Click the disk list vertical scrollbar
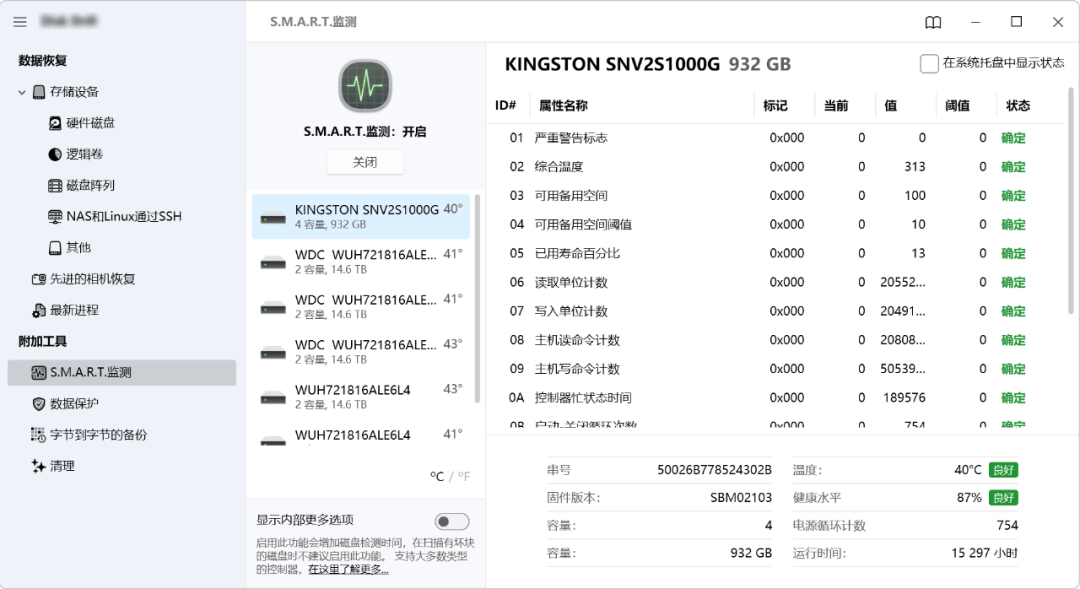Viewport: 1080px width, 589px height. pyautogui.click(x=477, y=298)
